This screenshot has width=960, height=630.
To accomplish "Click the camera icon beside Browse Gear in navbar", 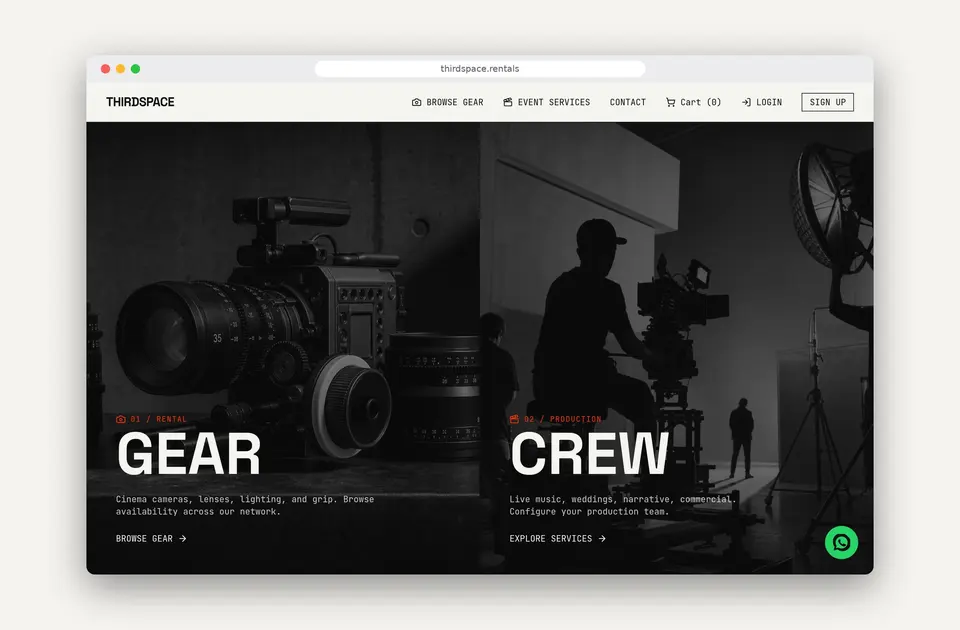I will (416, 102).
